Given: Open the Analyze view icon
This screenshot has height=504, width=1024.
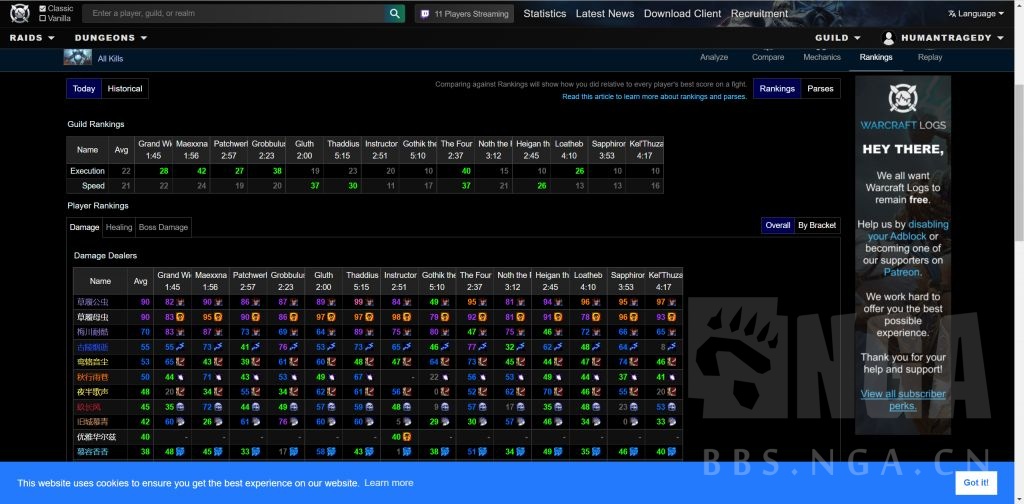Looking at the screenshot, I should tap(714, 49).
